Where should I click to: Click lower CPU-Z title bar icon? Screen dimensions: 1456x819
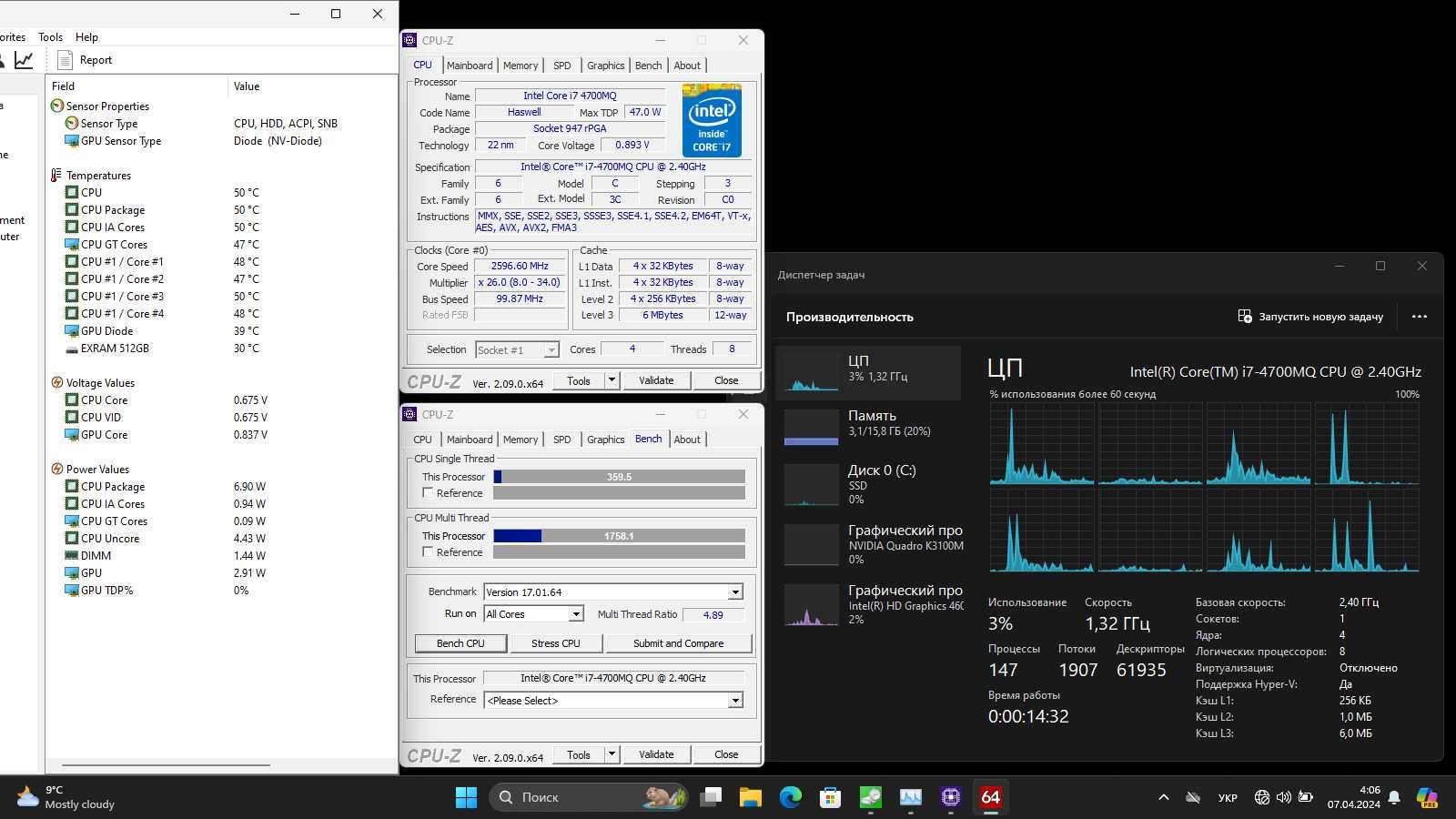point(410,414)
